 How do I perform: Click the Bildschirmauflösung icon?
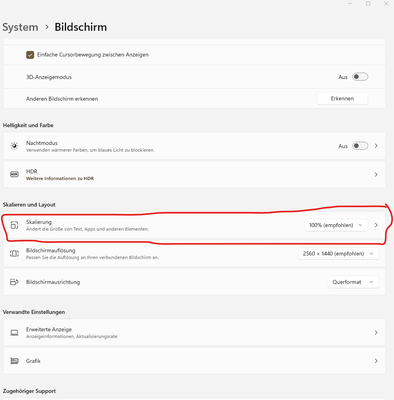coord(14,254)
